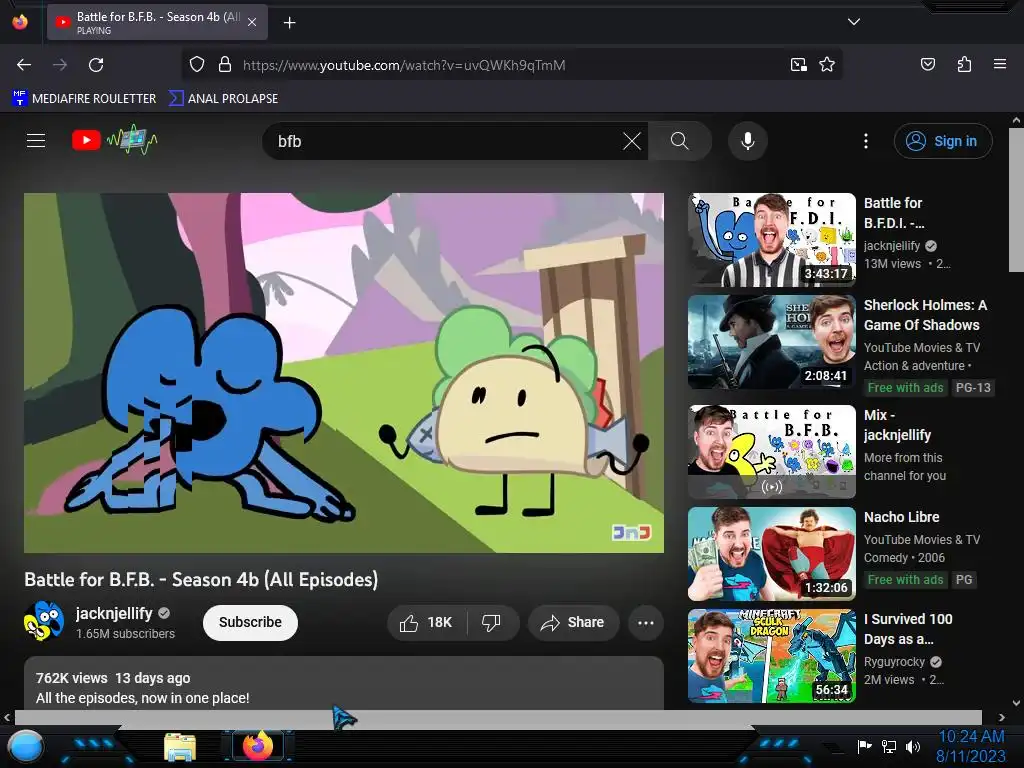Viewport: 1024px width, 768px height.
Task: Run the search with magnifier button
Action: [680, 141]
